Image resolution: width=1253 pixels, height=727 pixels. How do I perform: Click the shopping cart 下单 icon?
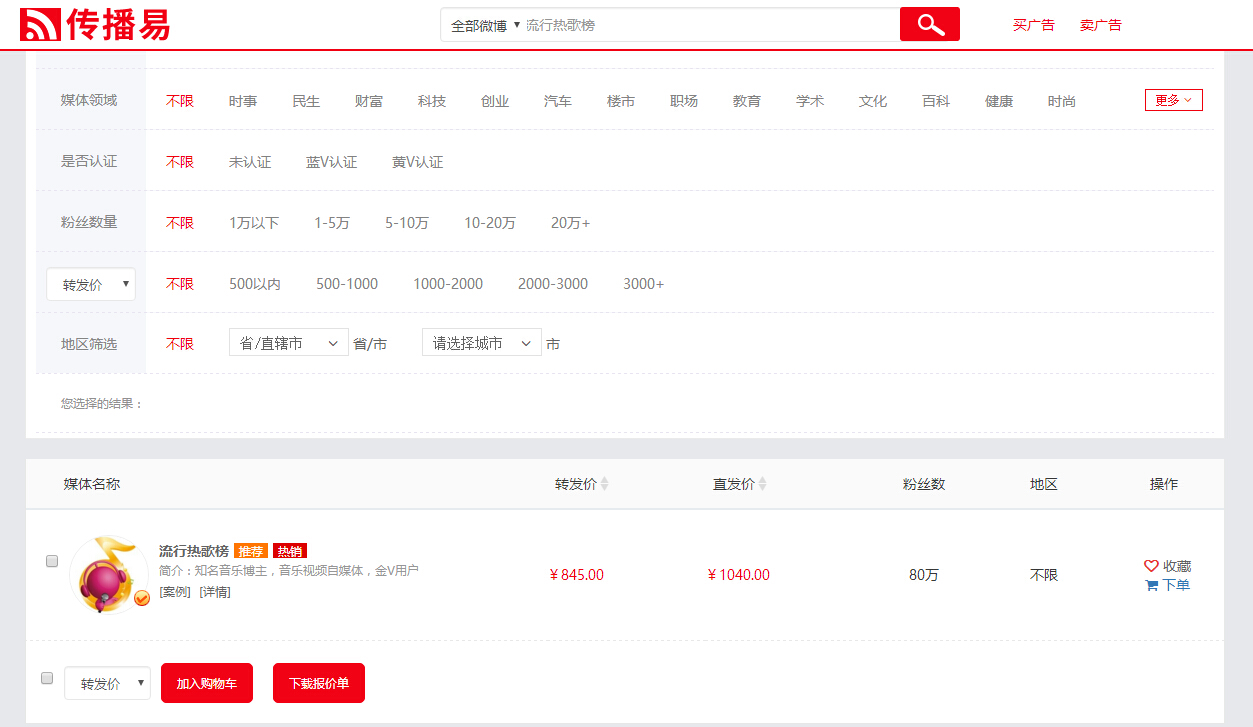tap(1151, 585)
